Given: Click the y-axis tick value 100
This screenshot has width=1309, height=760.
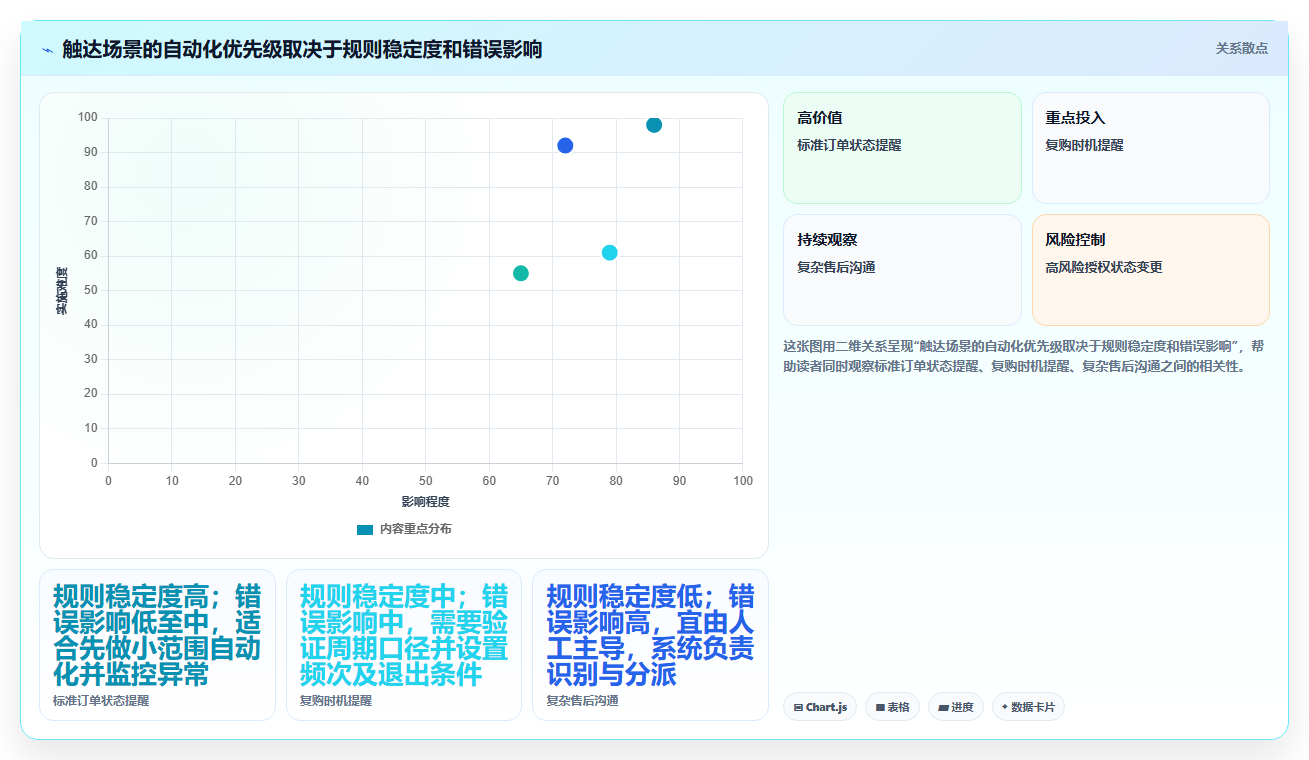Looking at the screenshot, I should click(88, 118).
